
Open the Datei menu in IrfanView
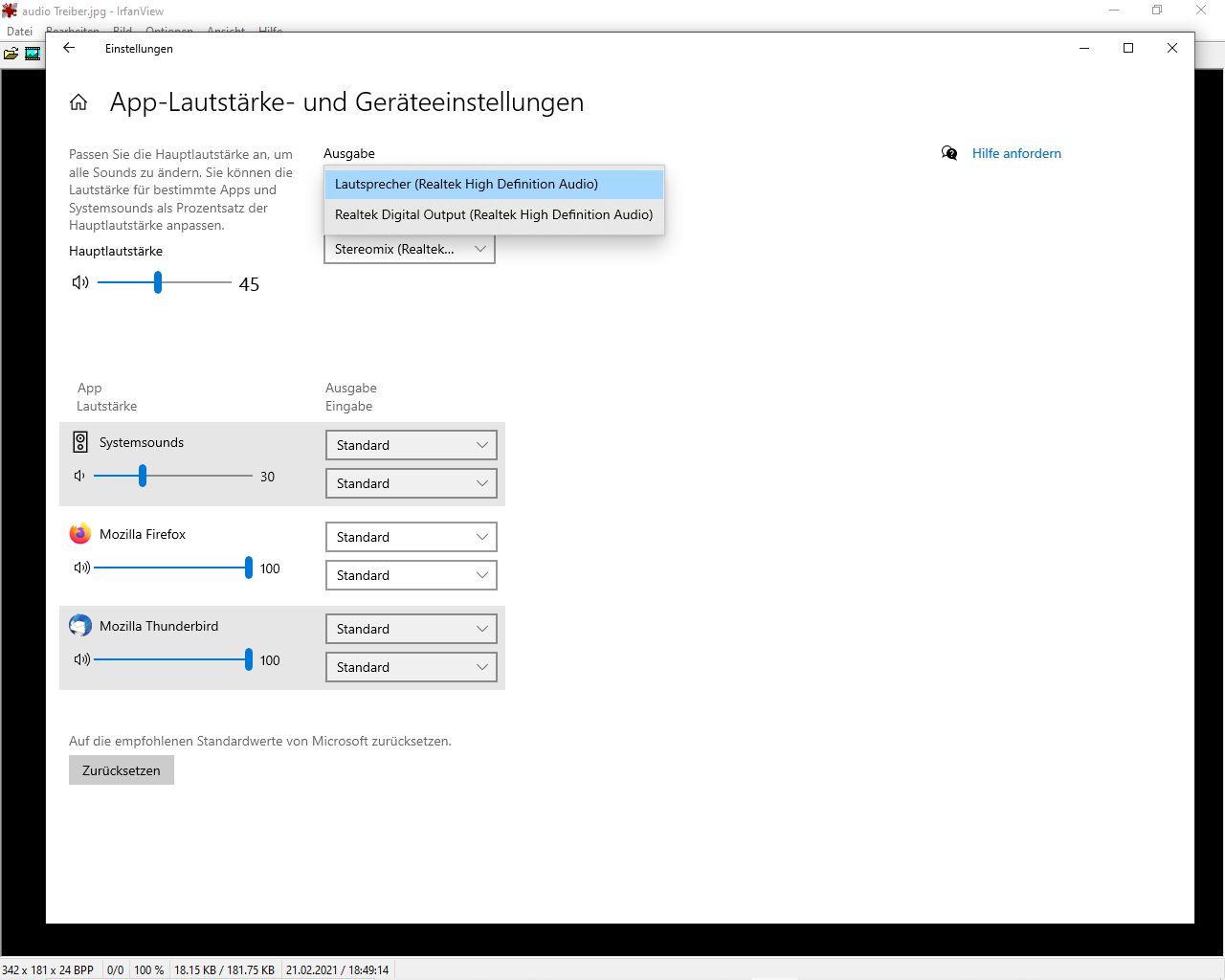19,32
